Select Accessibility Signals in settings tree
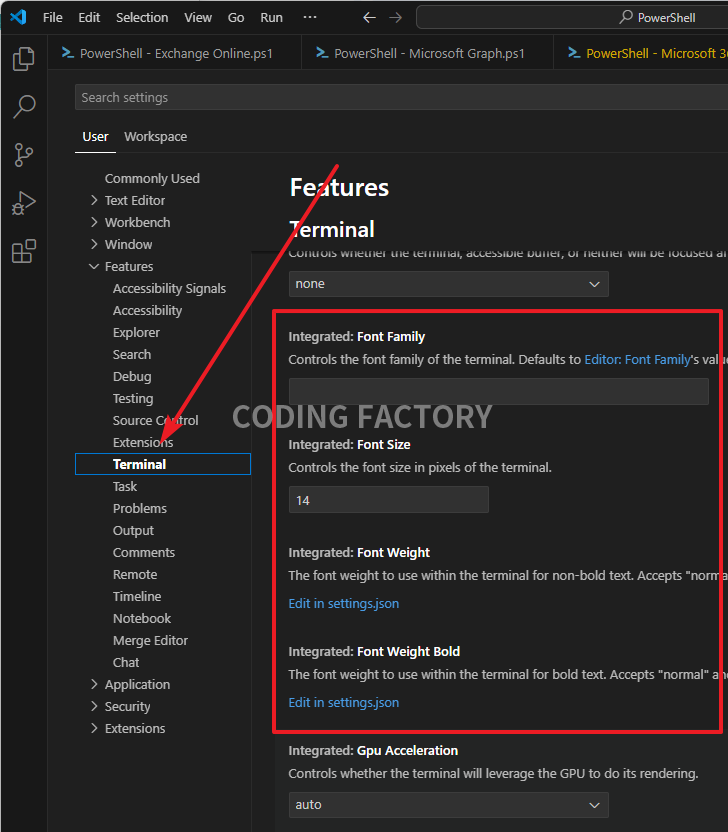Screen dimensions: 728x832 pyautogui.click(x=169, y=289)
